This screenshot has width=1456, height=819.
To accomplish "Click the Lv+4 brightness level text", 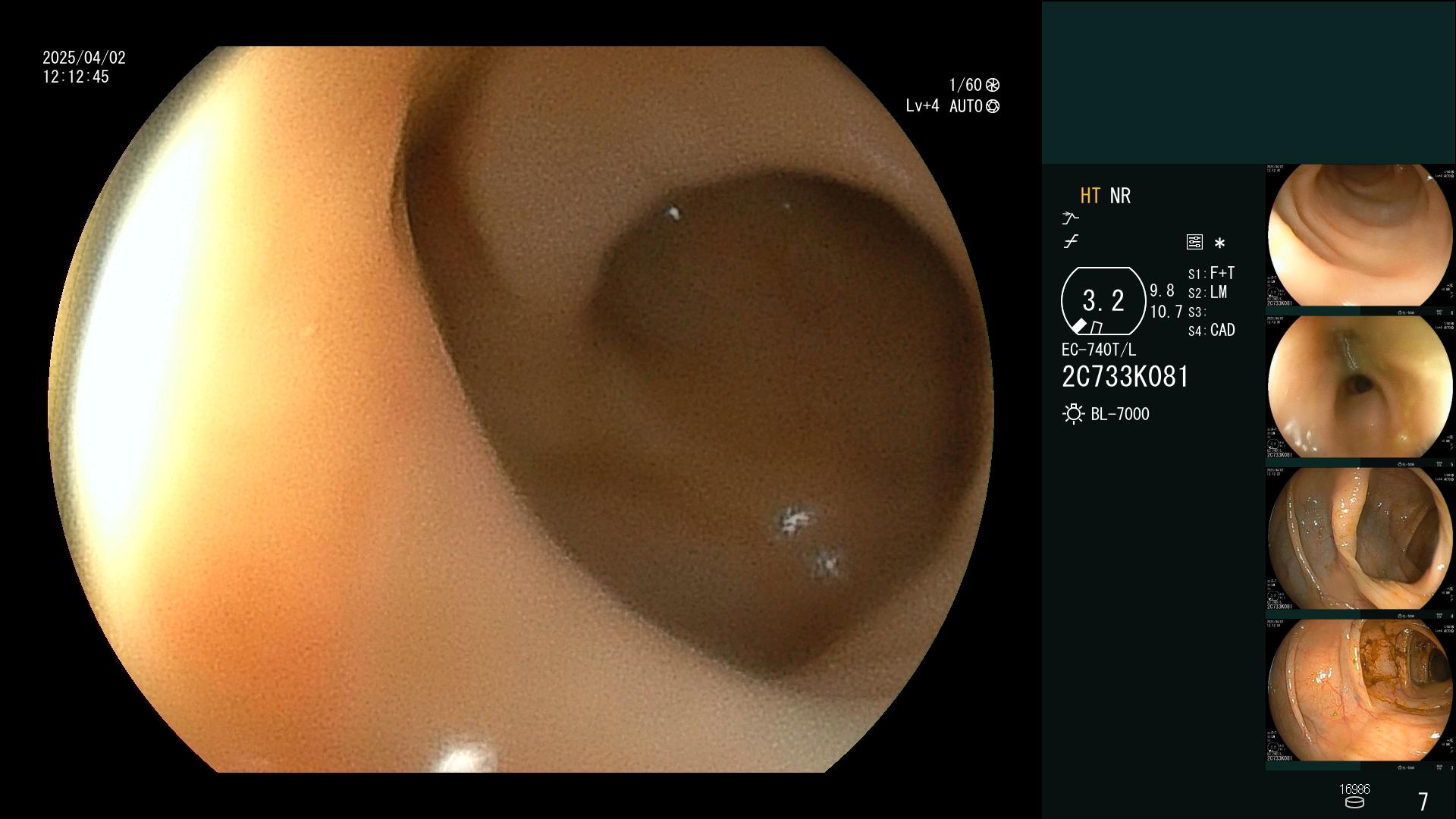I will 922,106.
